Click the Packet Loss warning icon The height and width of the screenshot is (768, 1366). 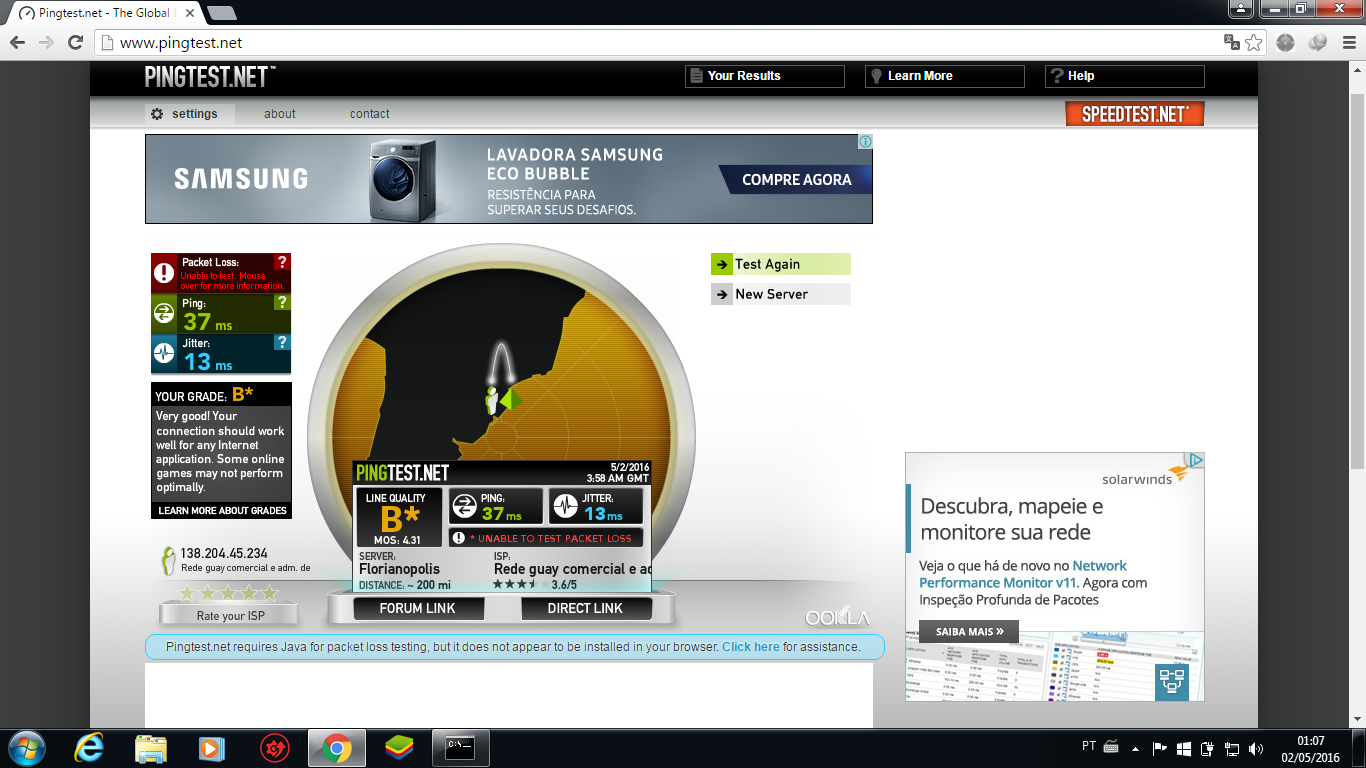pos(163,273)
